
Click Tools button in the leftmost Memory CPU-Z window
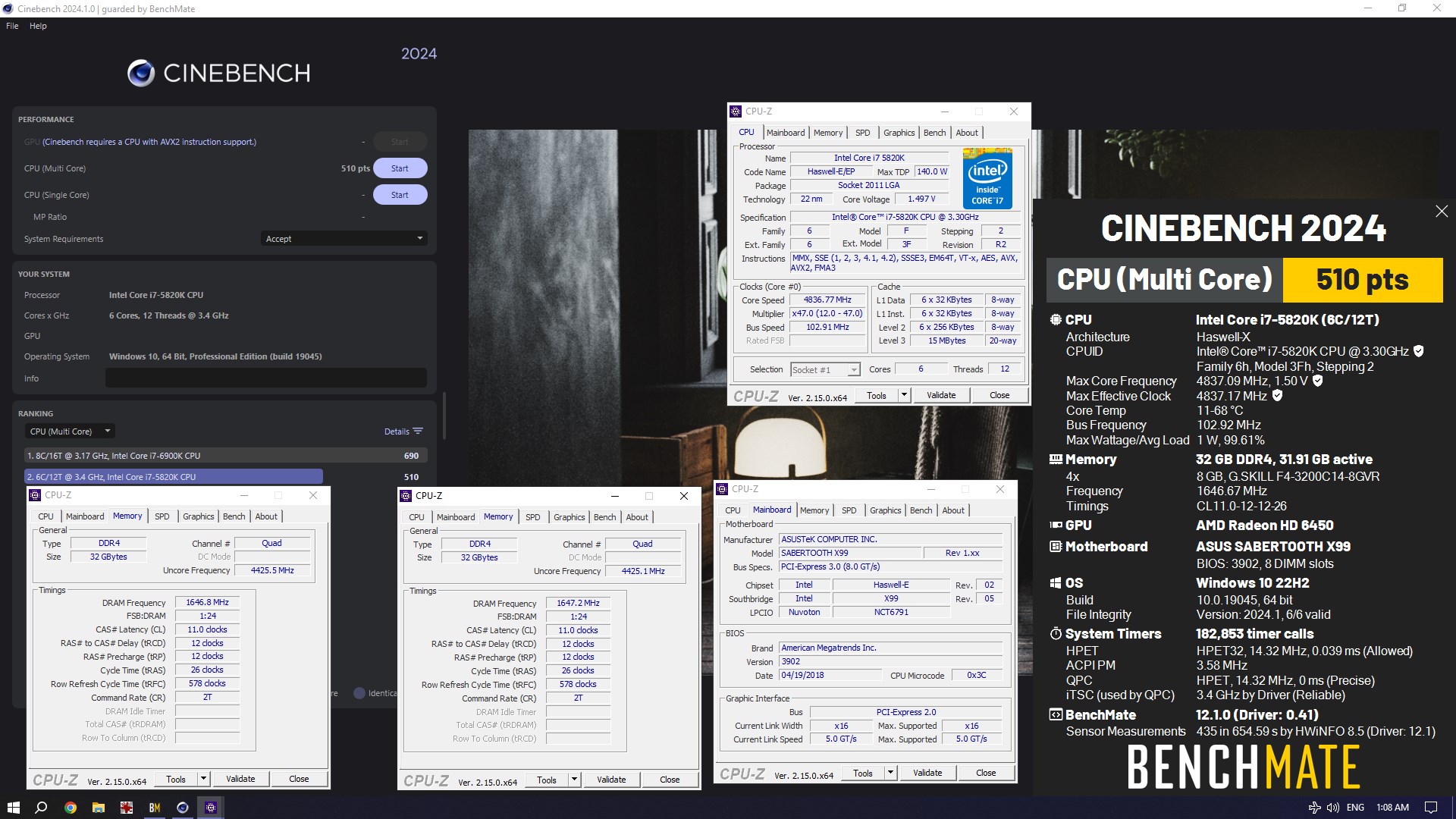pyautogui.click(x=176, y=779)
